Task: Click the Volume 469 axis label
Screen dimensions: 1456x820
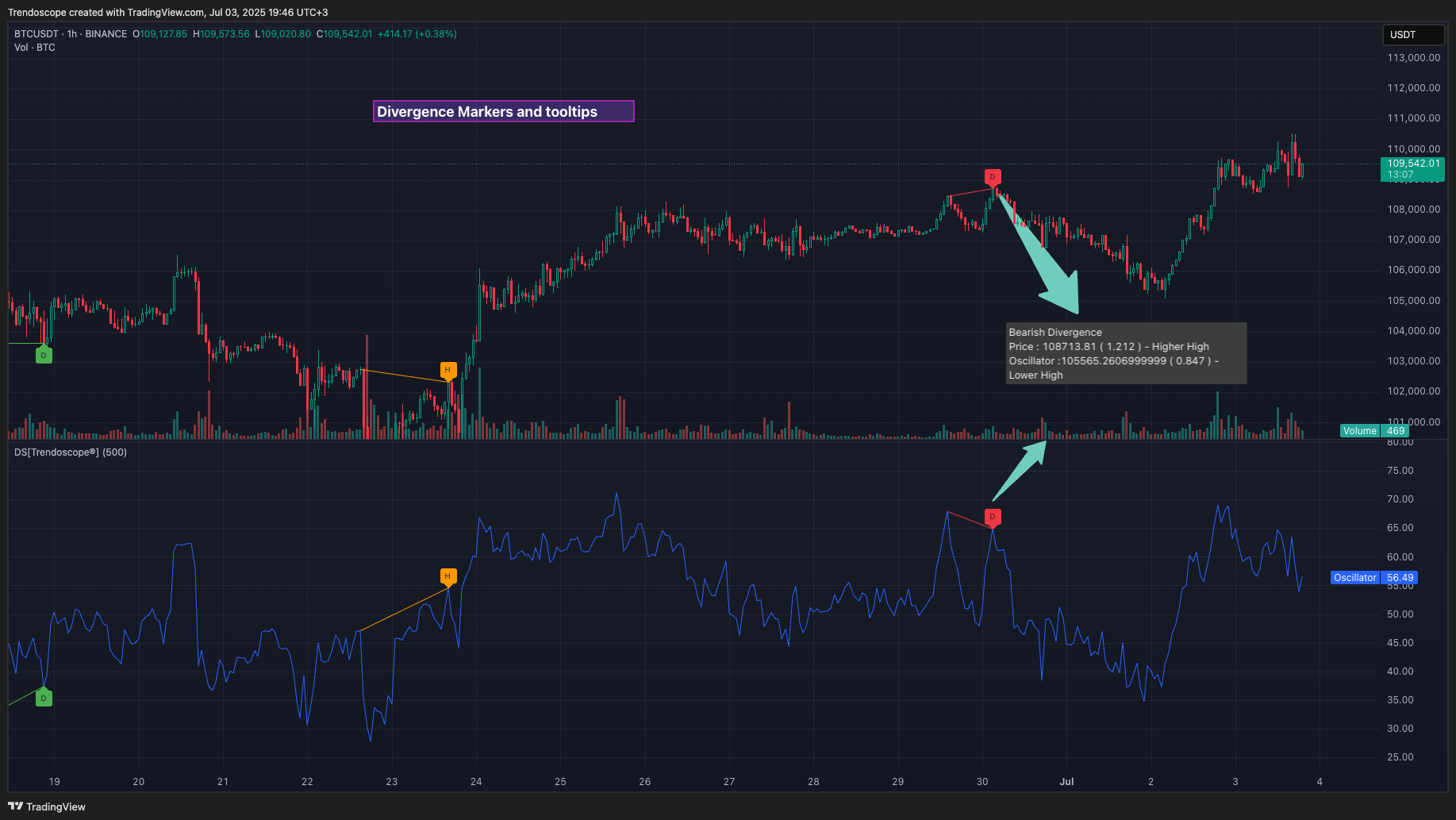Action: point(1374,431)
